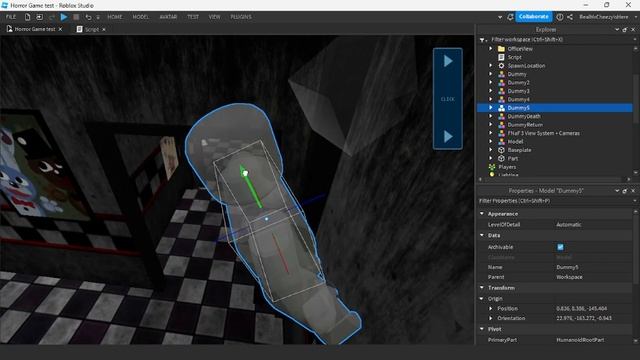Expand the Orientation property arrow
This screenshot has height=360, width=640.
[x=491, y=318]
